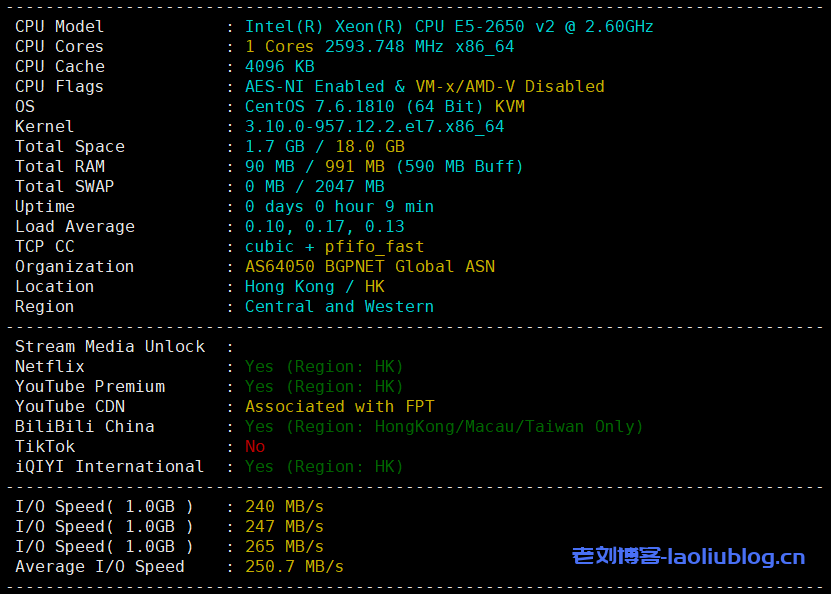Screen dimensions: 831x594
Task: Click the CPU model value Intel Xeon E5-2650
Action: pyautogui.click(x=449, y=27)
